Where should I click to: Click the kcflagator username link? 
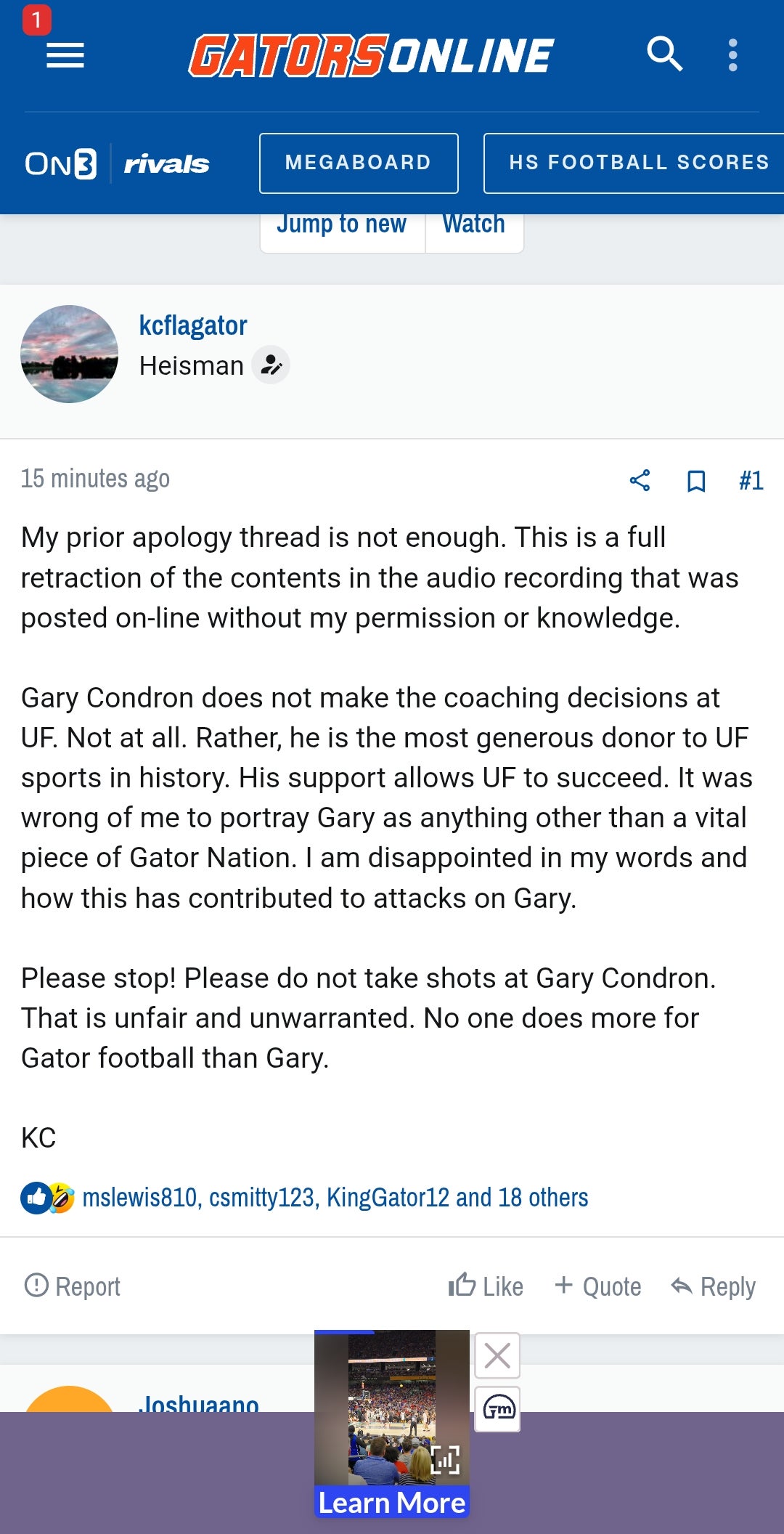[x=193, y=325]
